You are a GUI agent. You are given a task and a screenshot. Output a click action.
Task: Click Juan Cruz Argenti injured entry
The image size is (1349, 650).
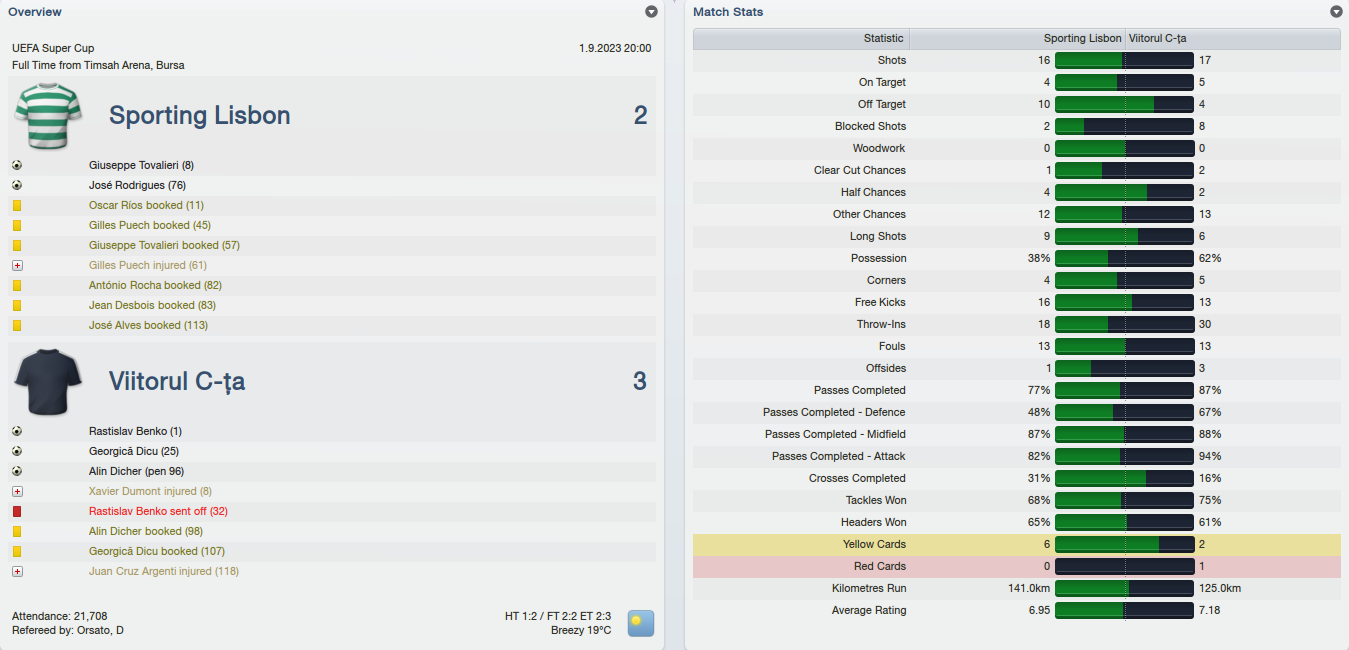pyautogui.click(x=164, y=571)
